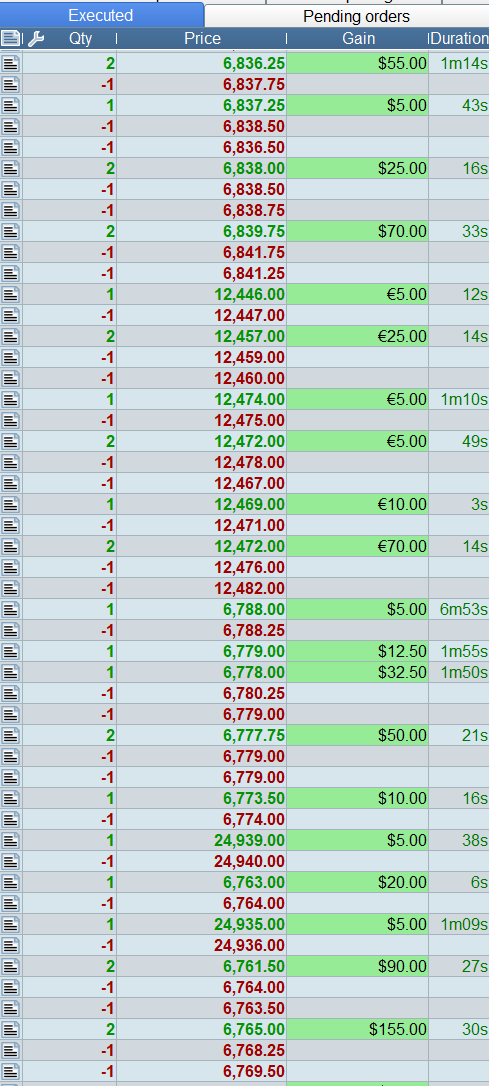Open details icon for the 12,474.00 order
The width and height of the screenshot is (489, 1086).
click(x=10, y=400)
